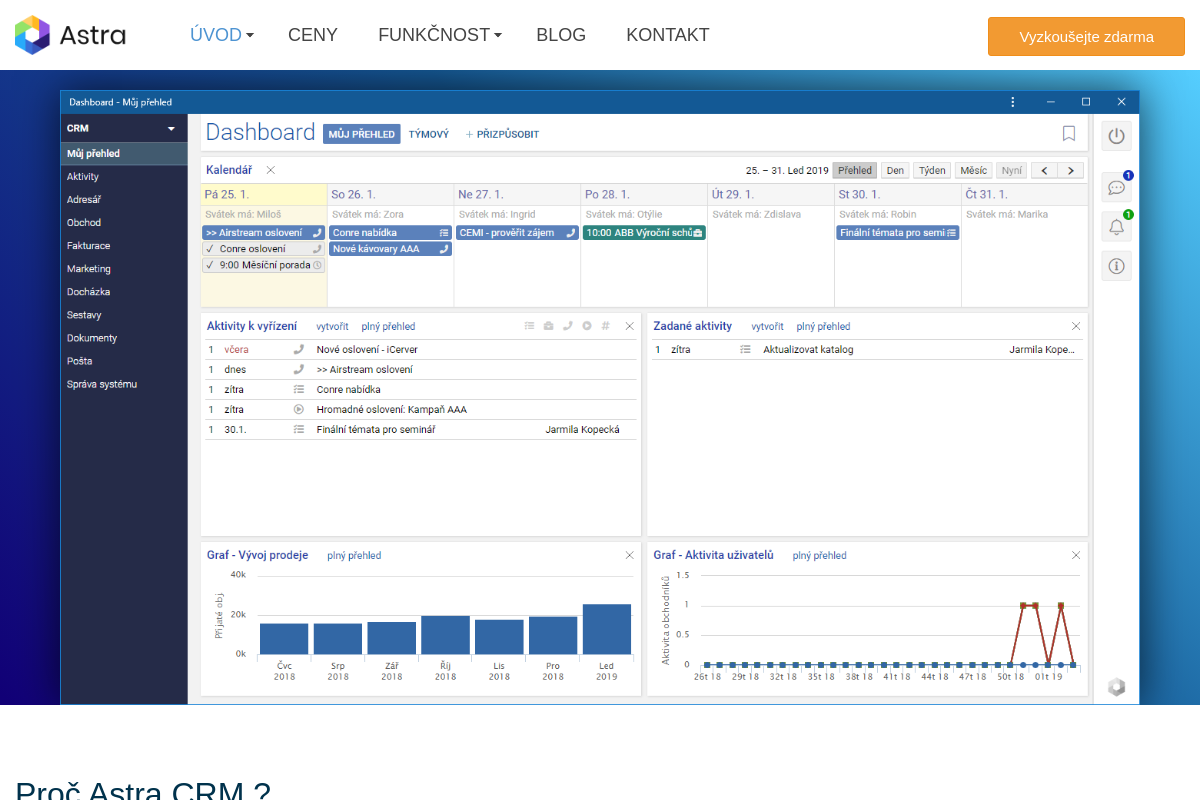
Task: Switch calendar to Měsíc view
Action: pyautogui.click(x=973, y=170)
